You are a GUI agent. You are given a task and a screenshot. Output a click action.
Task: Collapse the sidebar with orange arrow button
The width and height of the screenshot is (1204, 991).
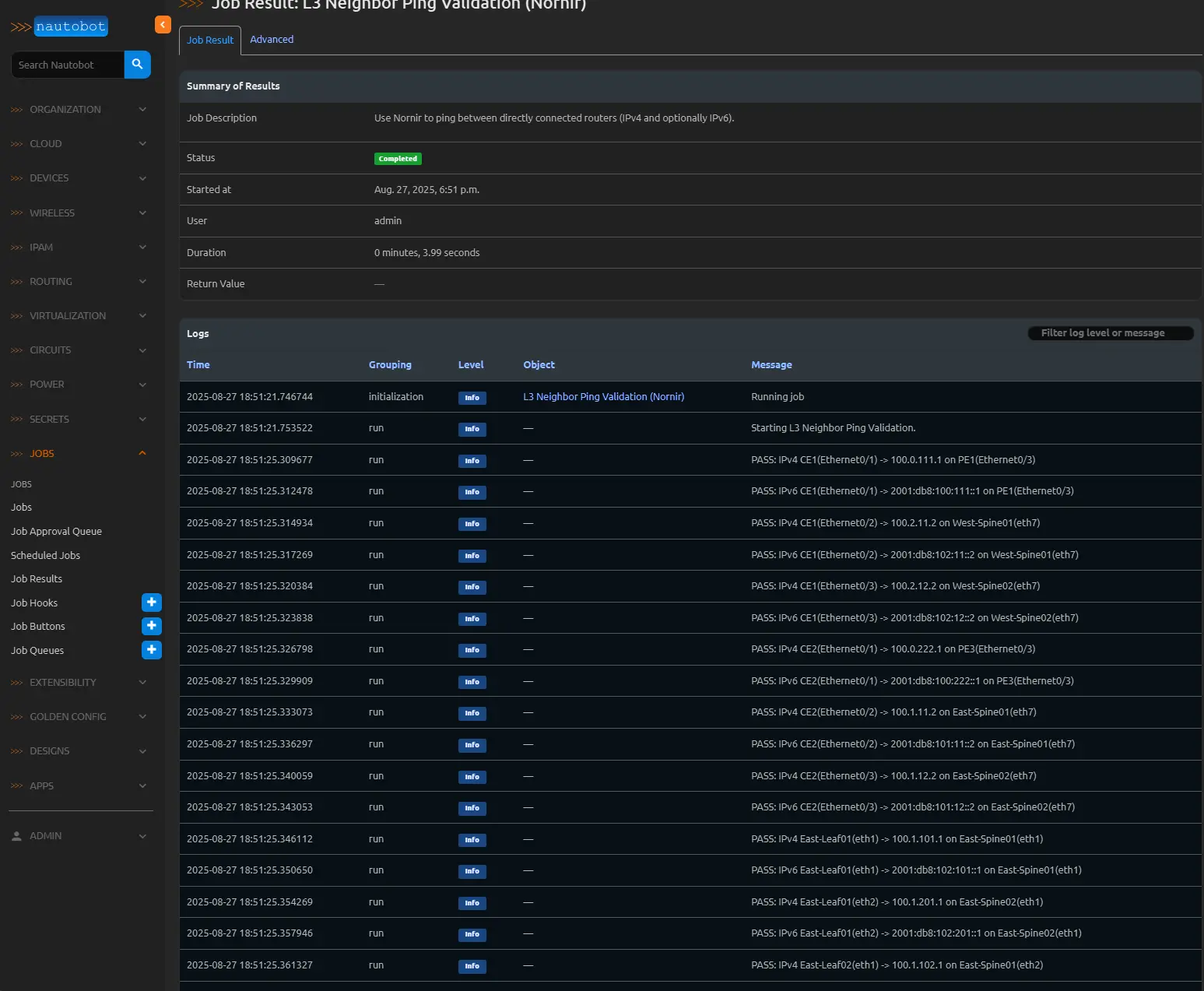click(x=163, y=25)
